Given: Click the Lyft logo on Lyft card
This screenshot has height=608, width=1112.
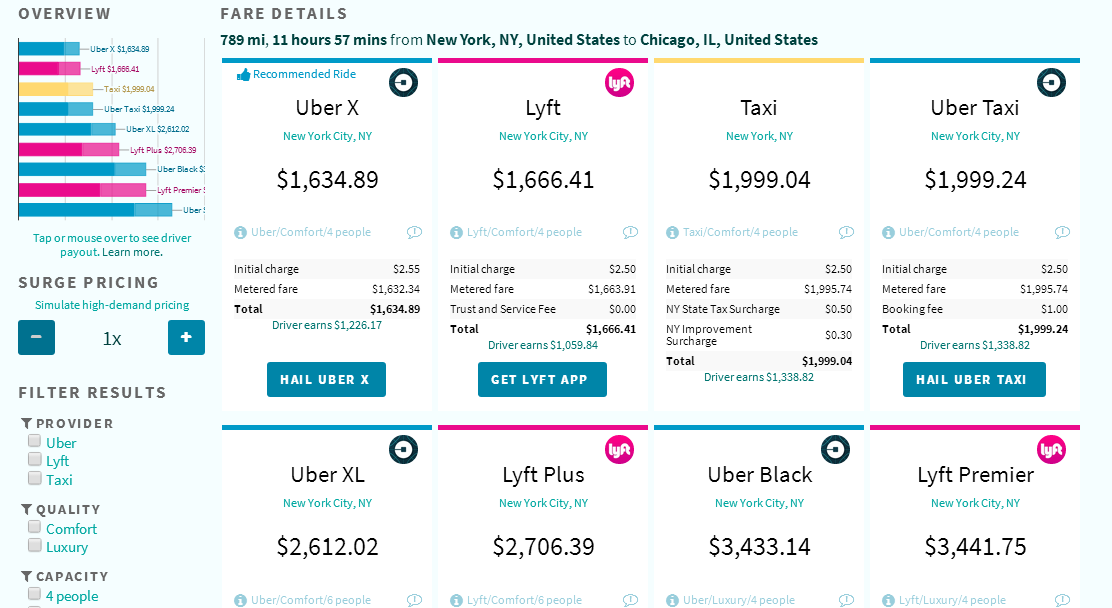Looking at the screenshot, I should 619,83.
